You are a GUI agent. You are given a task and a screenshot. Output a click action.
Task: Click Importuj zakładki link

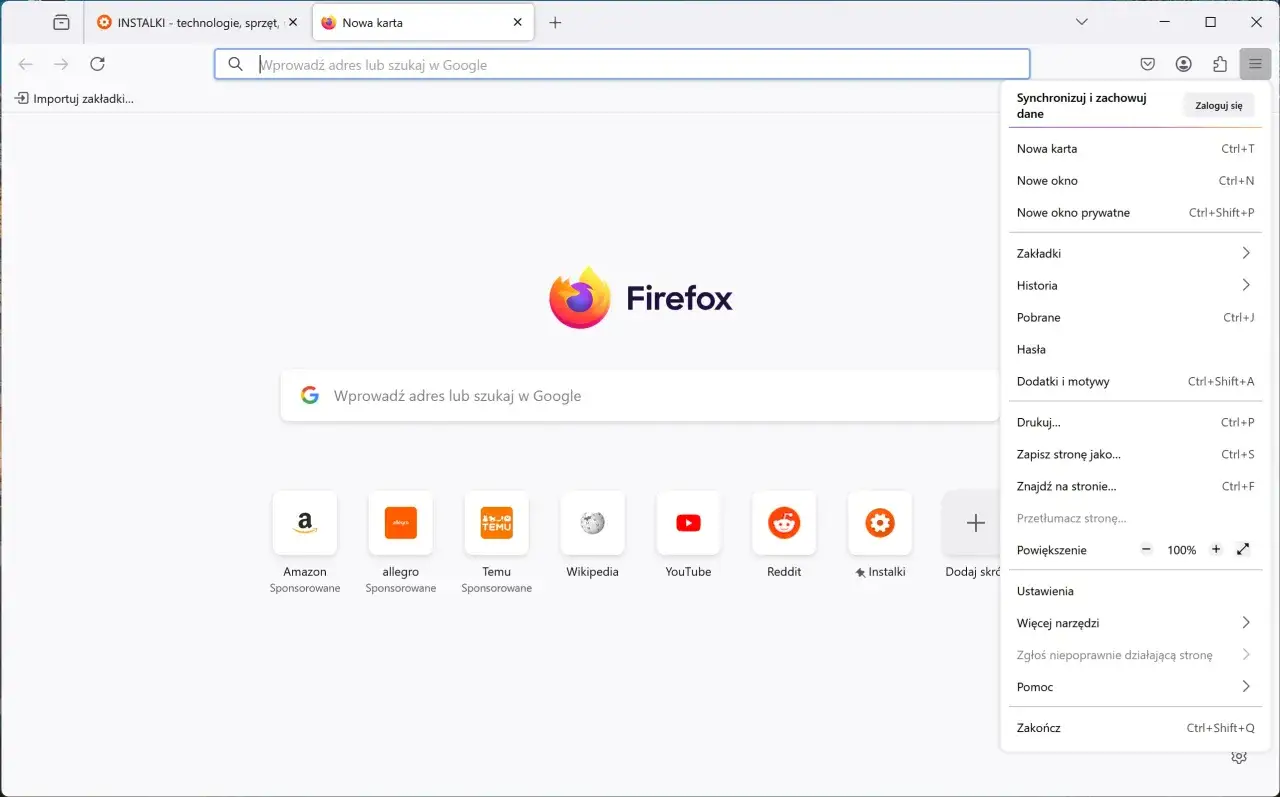click(74, 98)
